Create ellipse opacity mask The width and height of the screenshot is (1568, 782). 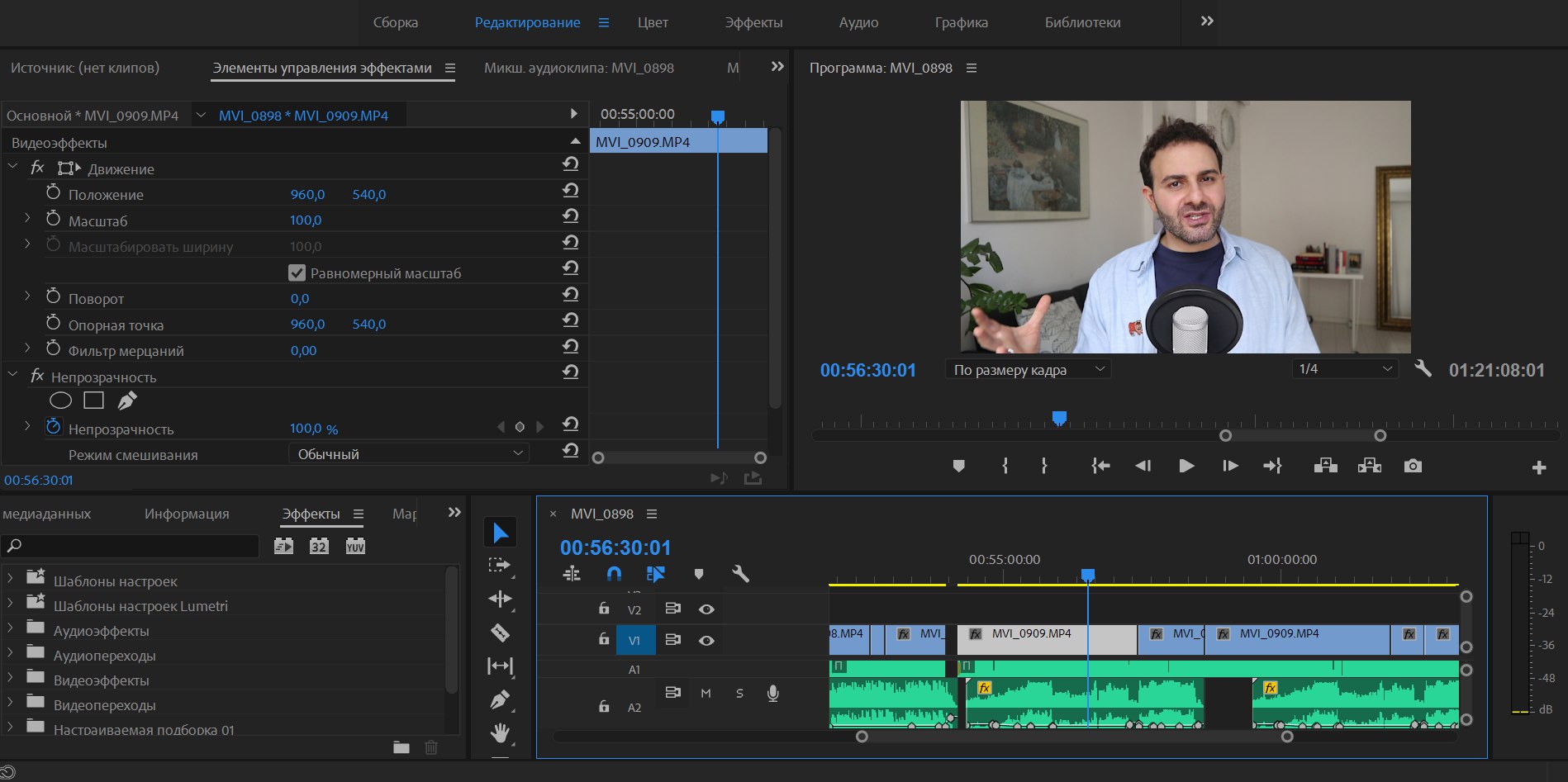60,400
